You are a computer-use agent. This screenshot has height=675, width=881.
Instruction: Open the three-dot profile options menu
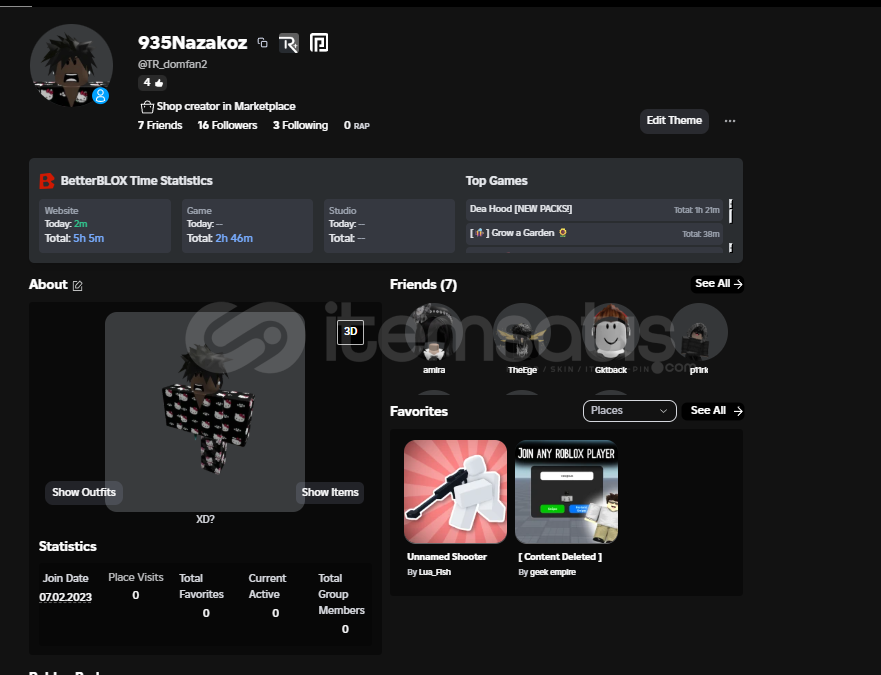tap(730, 121)
